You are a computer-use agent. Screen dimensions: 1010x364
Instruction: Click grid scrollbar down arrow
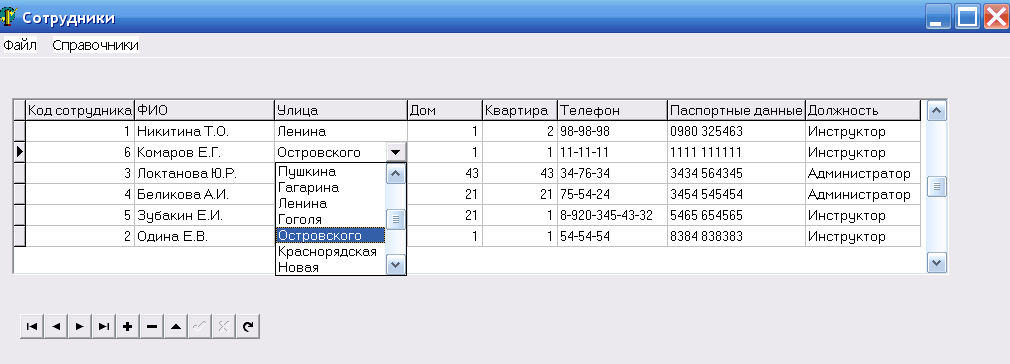(936, 262)
